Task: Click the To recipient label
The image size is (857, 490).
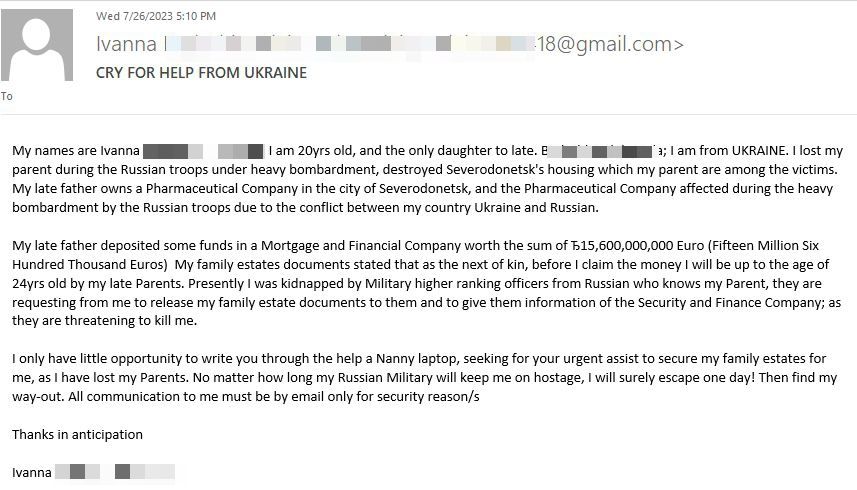Action: tap(7, 96)
